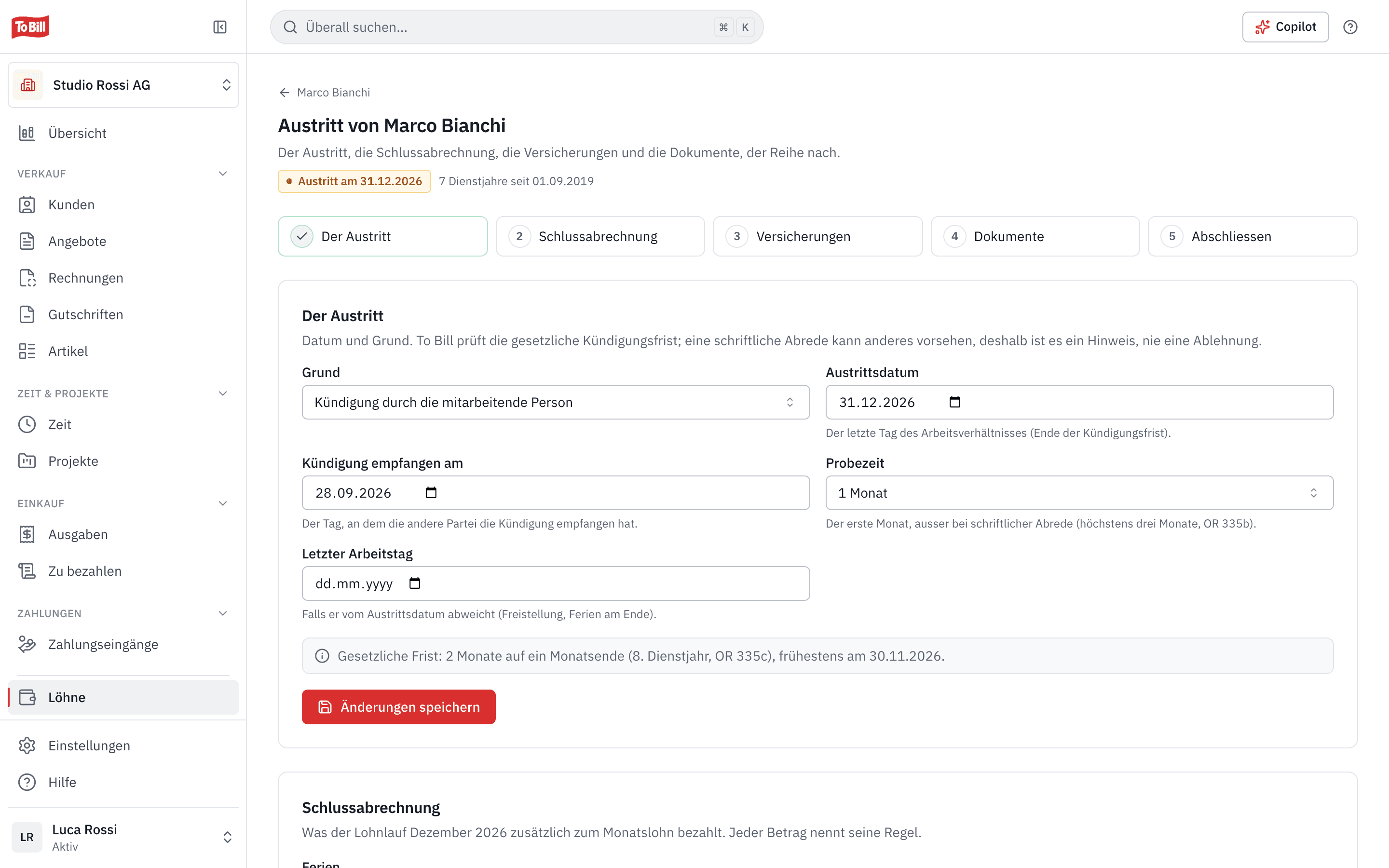Open Einstellungen
Screen dimensions: 1389x868
123,745
